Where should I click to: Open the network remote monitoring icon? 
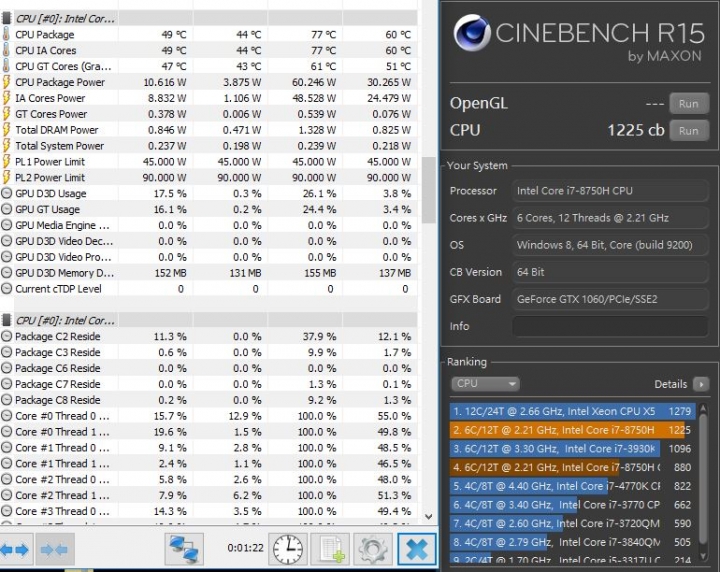pos(184,549)
